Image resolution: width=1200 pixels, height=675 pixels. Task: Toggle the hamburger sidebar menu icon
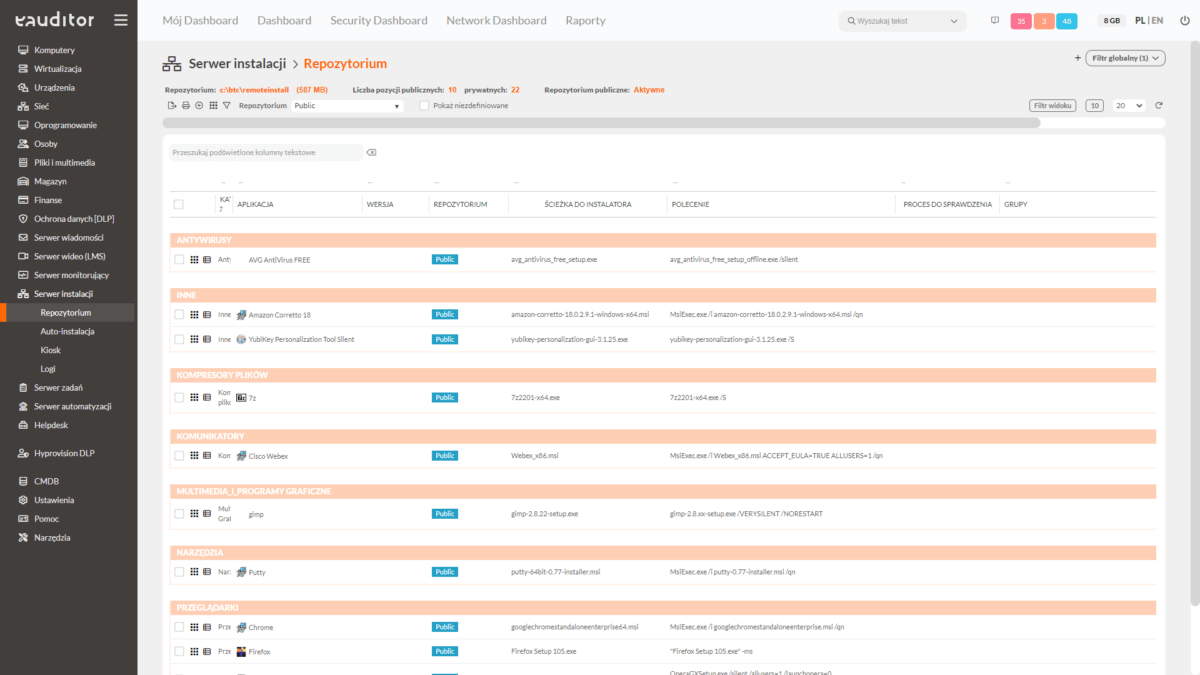pyautogui.click(x=121, y=20)
